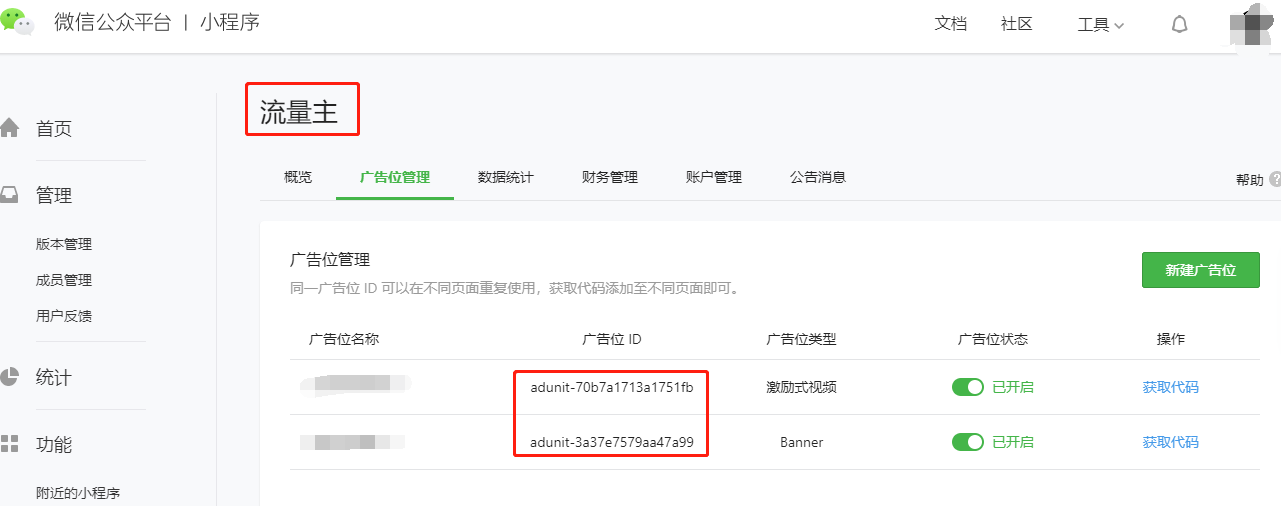Image resolution: width=1281 pixels, height=506 pixels.
Task: Select 管理 in the sidebar
Action: pyautogui.click(x=54, y=196)
